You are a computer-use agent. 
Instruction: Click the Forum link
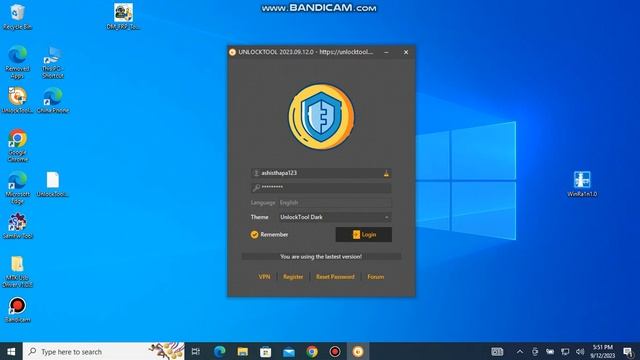(x=376, y=277)
